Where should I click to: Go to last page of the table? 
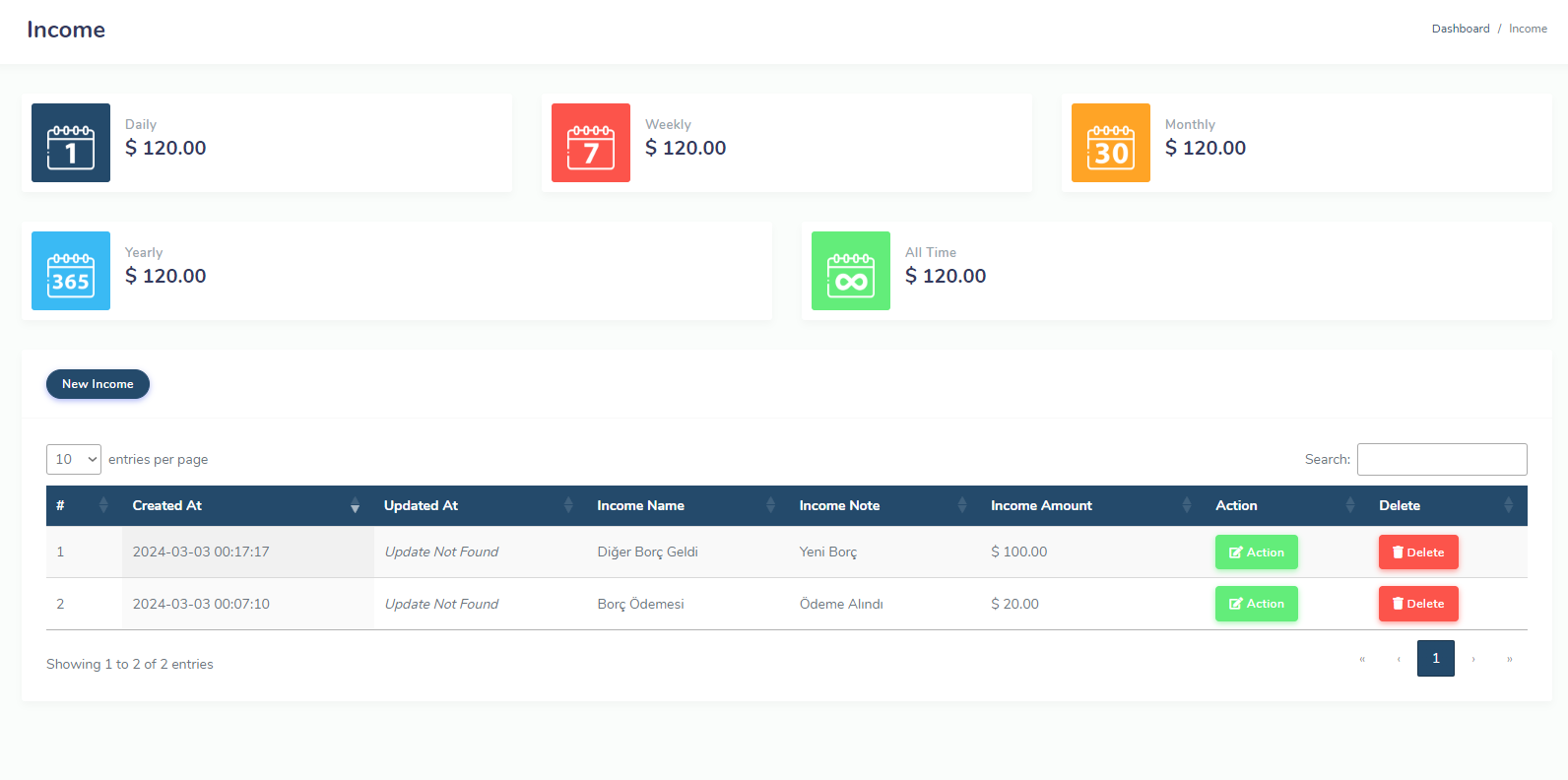1509,659
